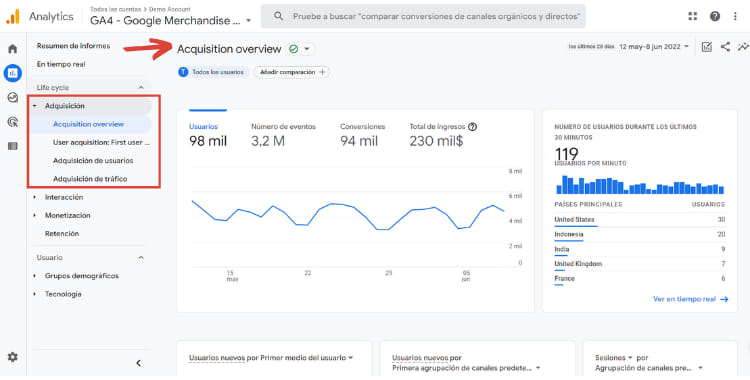750x380 pixels.
Task: Click the green check status icon
Action: click(x=294, y=49)
